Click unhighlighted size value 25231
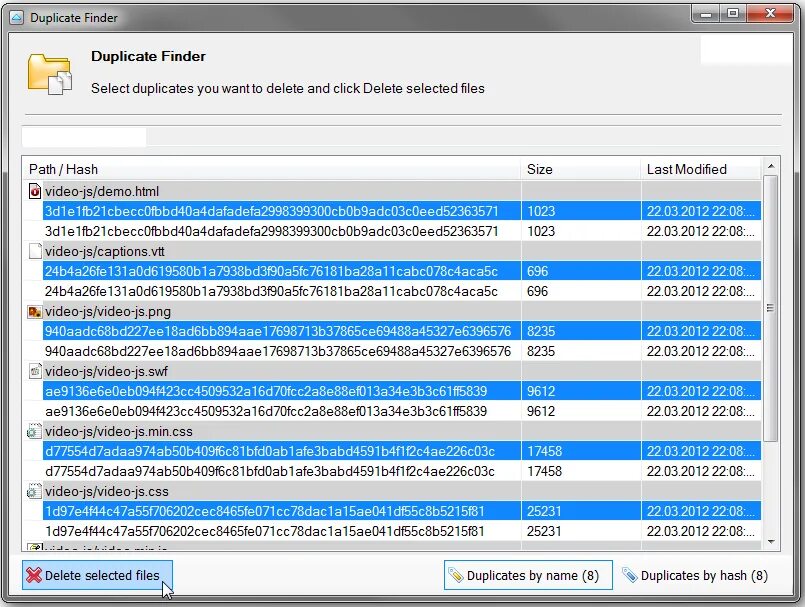Image resolution: width=805 pixels, height=607 pixels. tap(544, 532)
